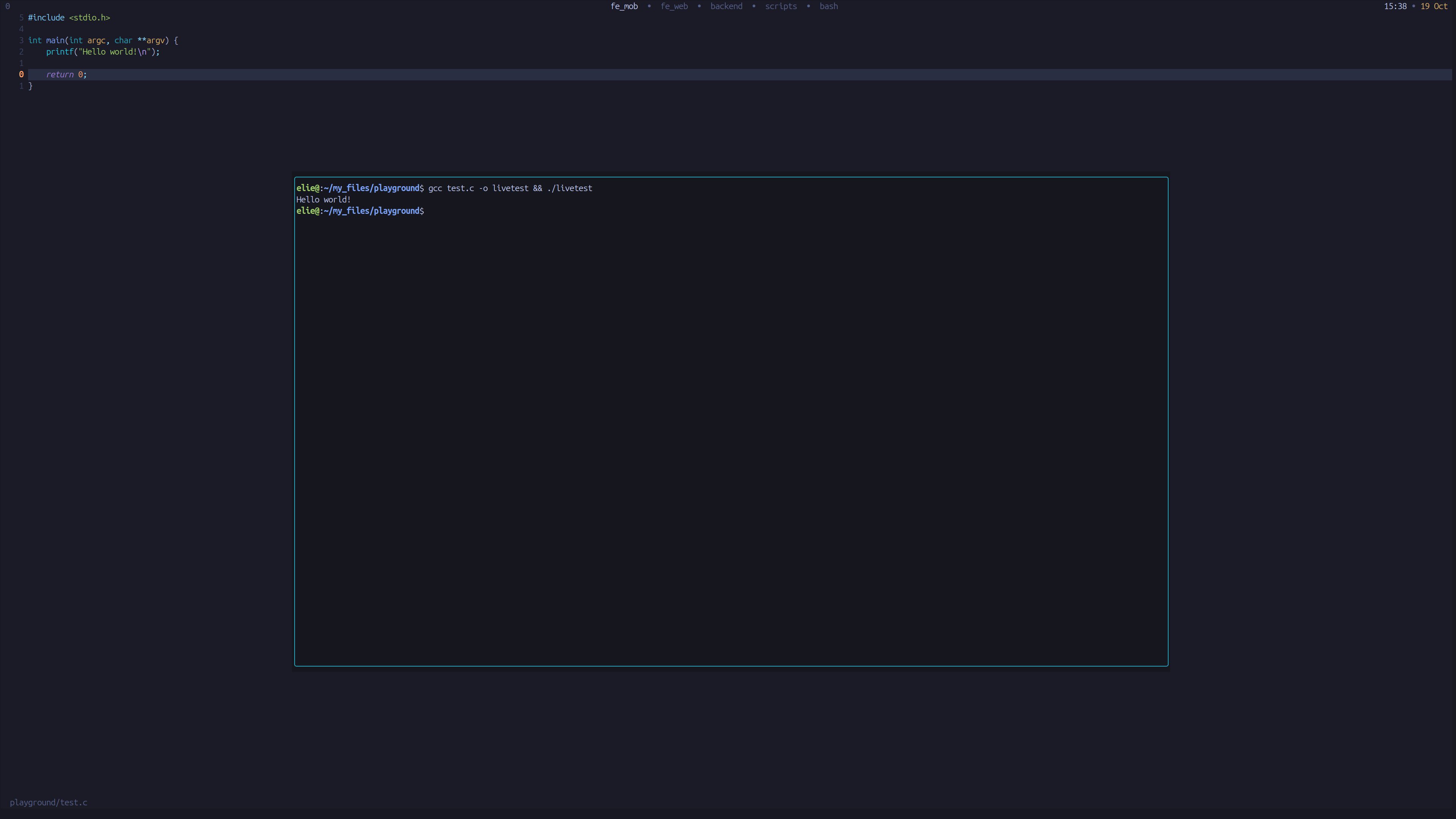Switch to the fe_web tmux window

click(x=674, y=6)
